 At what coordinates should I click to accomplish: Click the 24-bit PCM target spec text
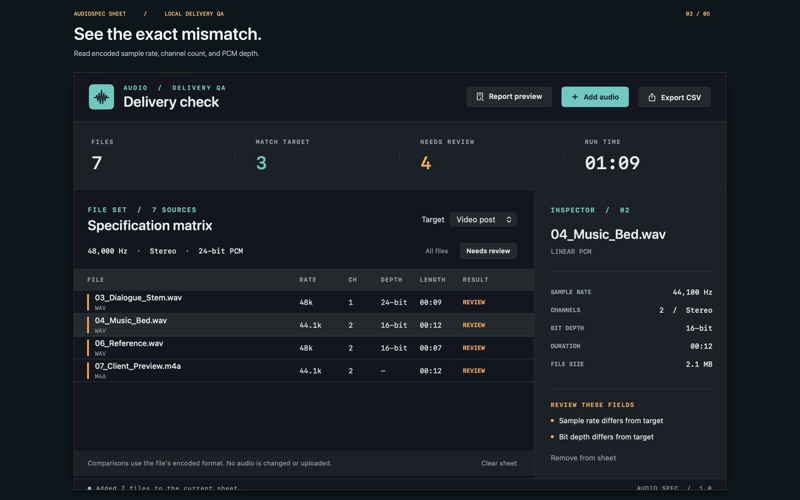tap(220, 251)
